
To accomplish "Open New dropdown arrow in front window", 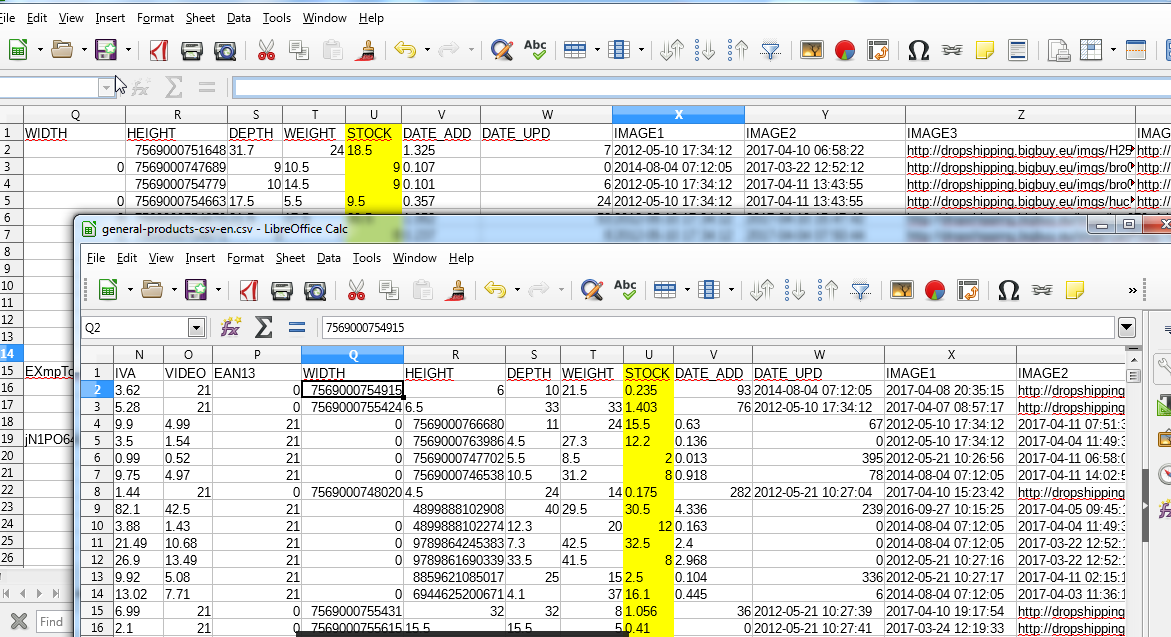I will 130,290.
